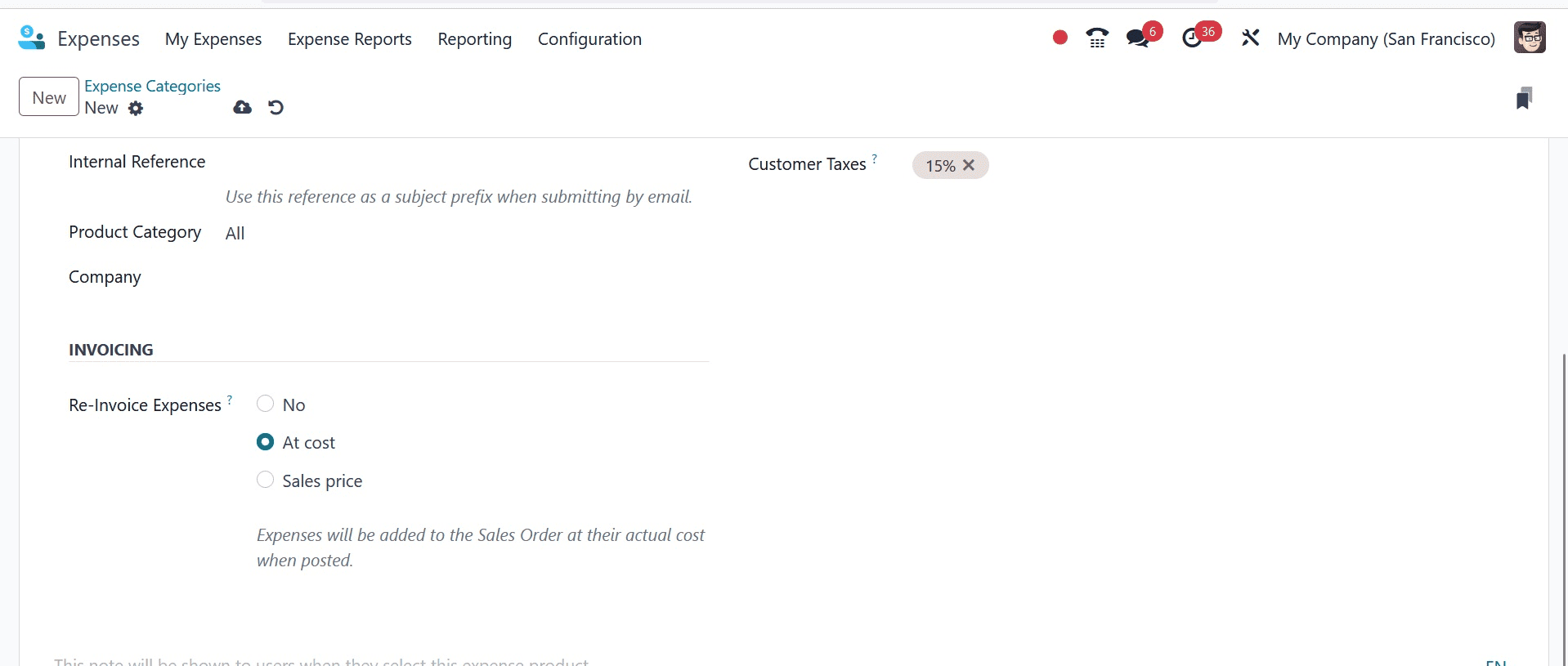1568x666 pixels.
Task: Open the Expenses app home icon
Action: click(31, 38)
